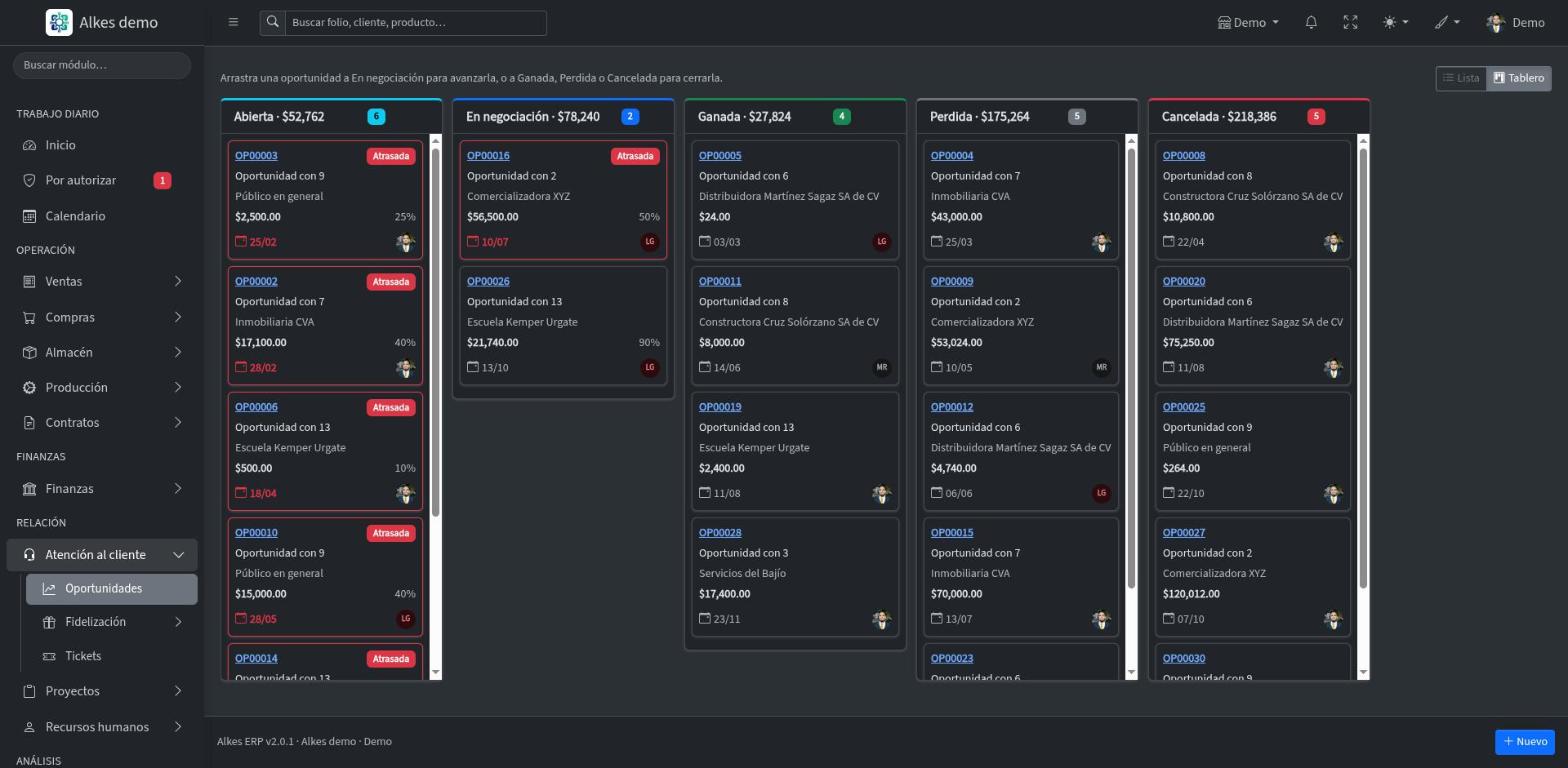Open Por autorizar in sidebar
This screenshot has height=768, width=1568.
coord(102,180)
